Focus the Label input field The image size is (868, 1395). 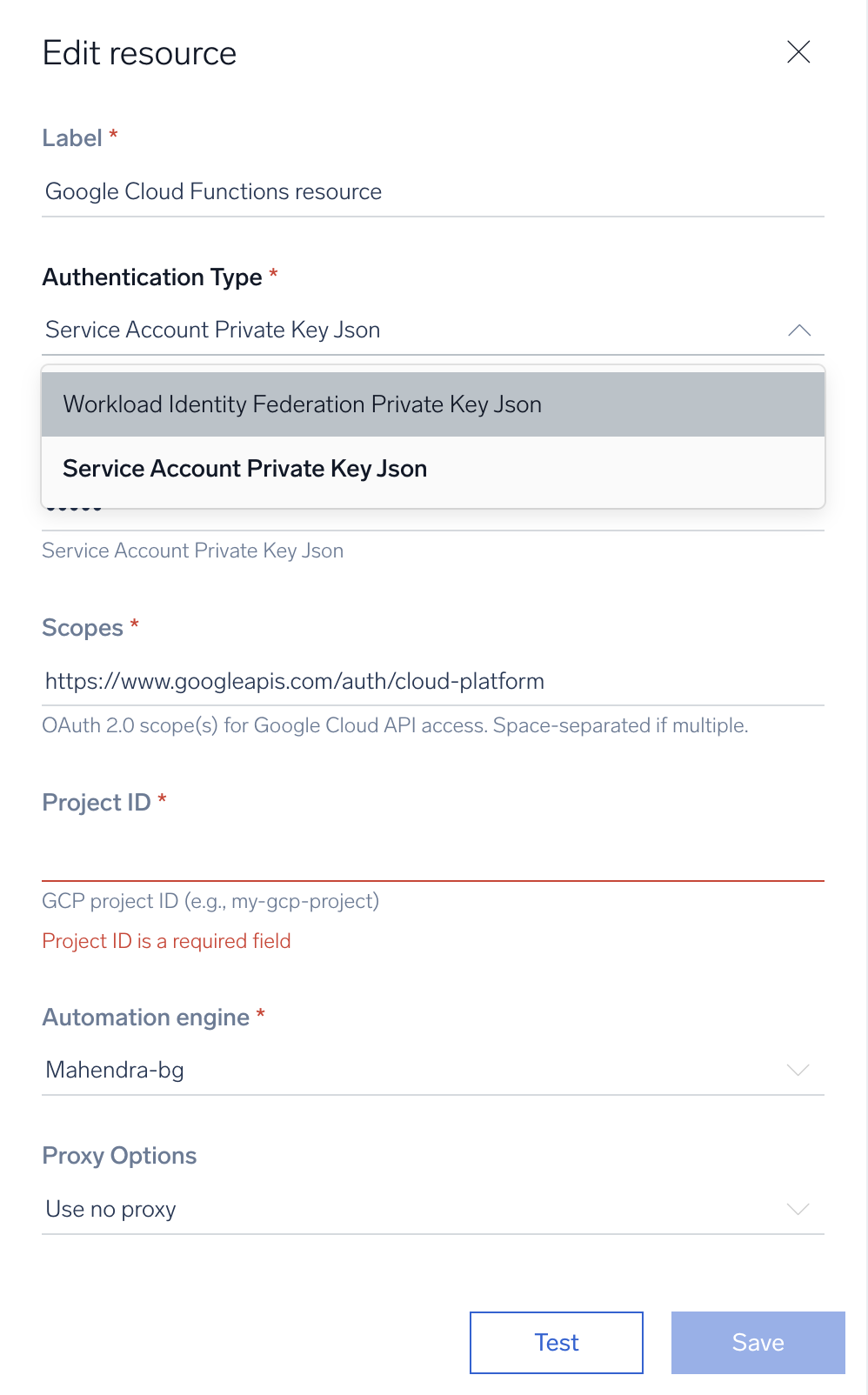pyautogui.click(x=433, y=191)
